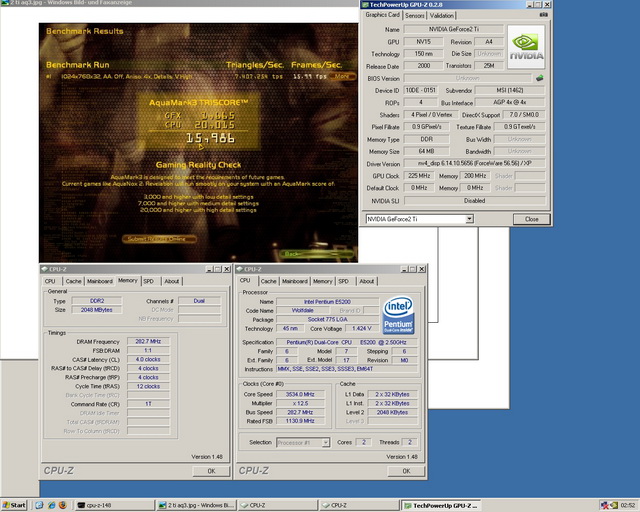Click the Device ID field '10DE - 0151'
Image resolution: width=640 pixels, height=512 pixels.
click(x=420, y=90)
